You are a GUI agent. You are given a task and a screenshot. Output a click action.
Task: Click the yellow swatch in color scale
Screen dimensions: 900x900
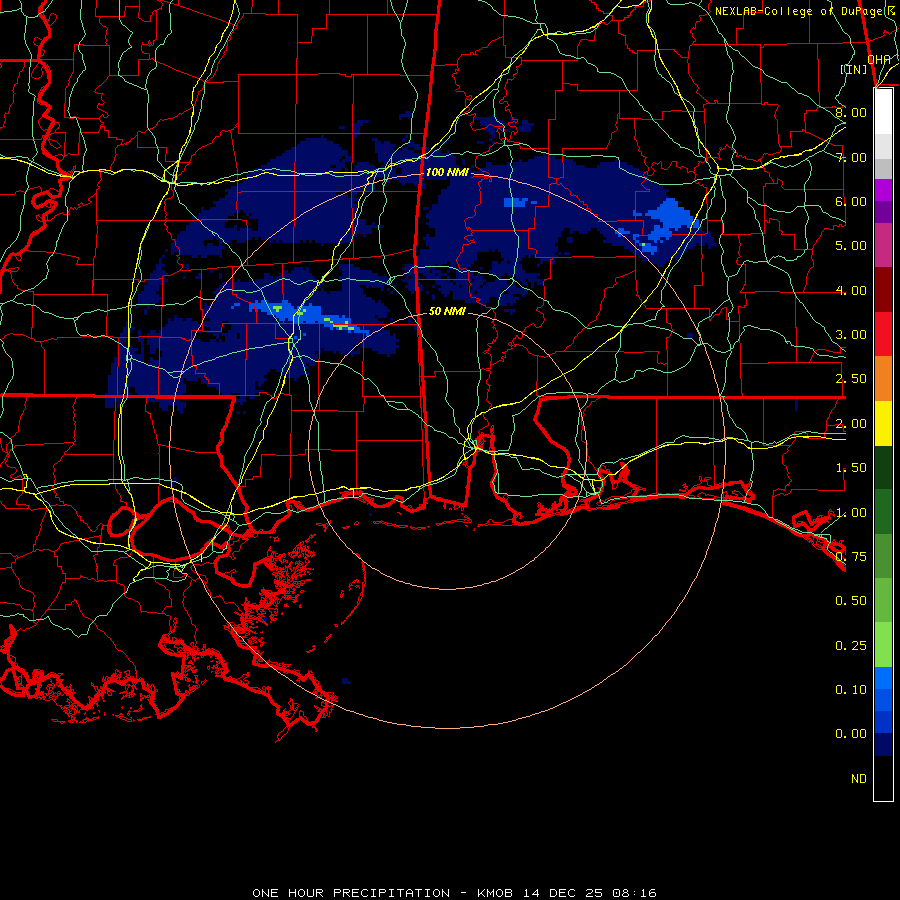(x=883, y=424)
